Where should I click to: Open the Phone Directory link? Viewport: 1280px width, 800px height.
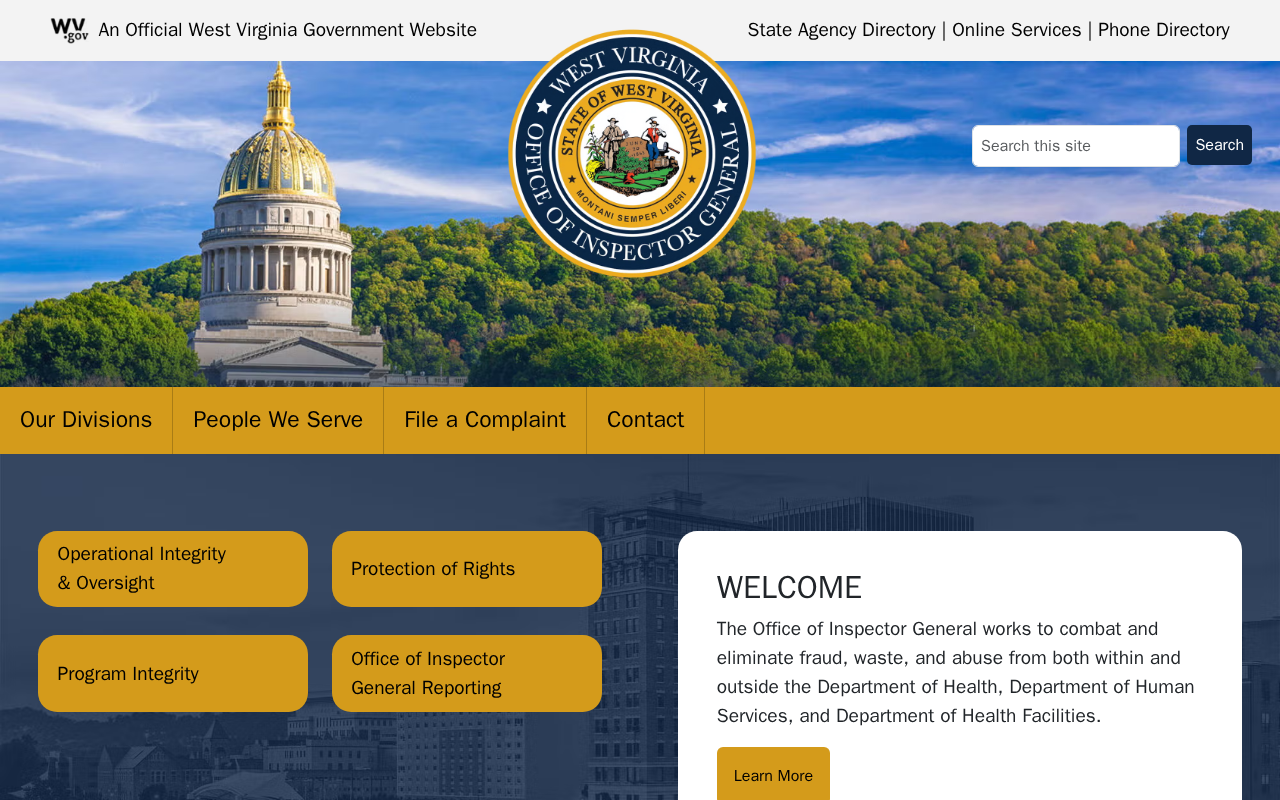coord(1164,30)
